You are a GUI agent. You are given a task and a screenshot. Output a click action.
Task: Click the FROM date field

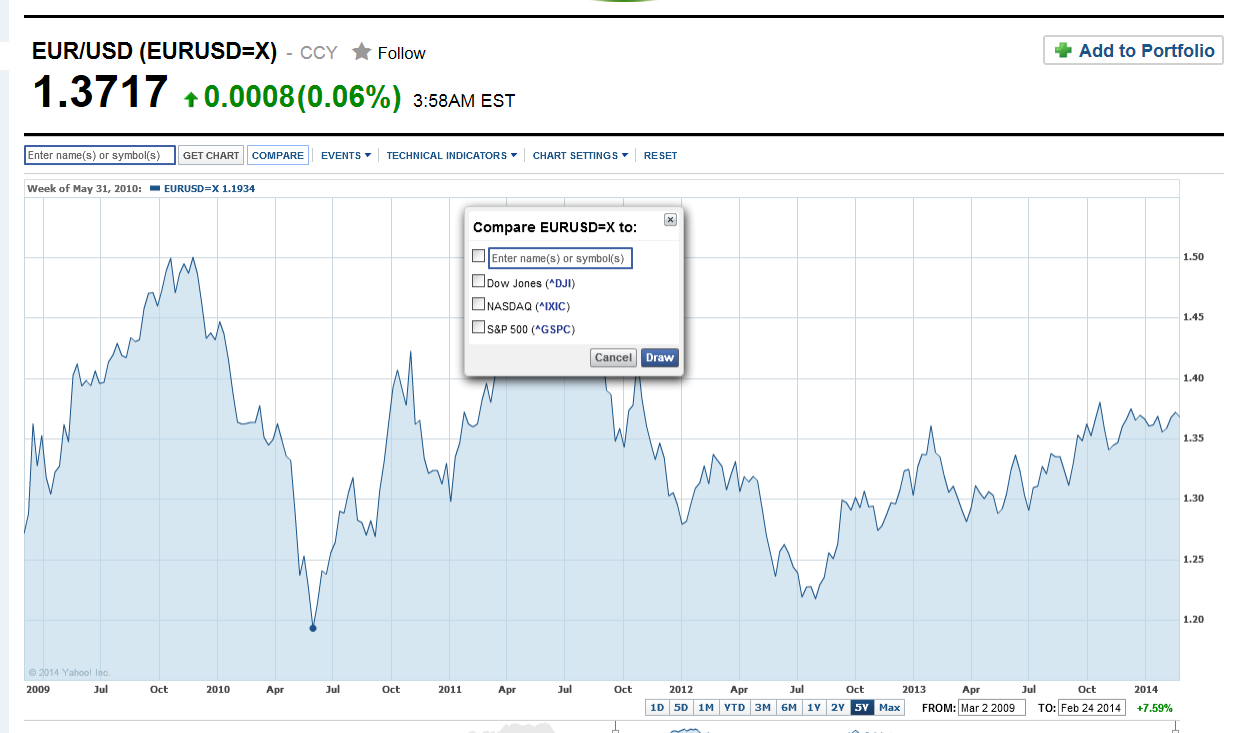coord(993,708)
